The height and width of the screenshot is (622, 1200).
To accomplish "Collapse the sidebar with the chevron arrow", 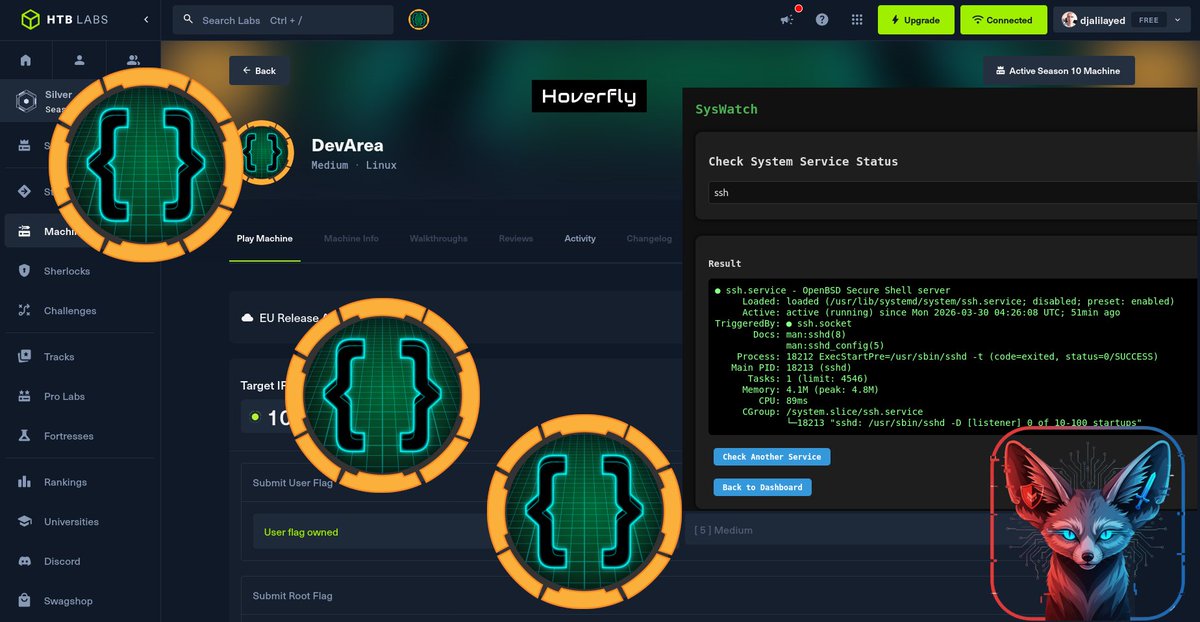I will point(146,20).
